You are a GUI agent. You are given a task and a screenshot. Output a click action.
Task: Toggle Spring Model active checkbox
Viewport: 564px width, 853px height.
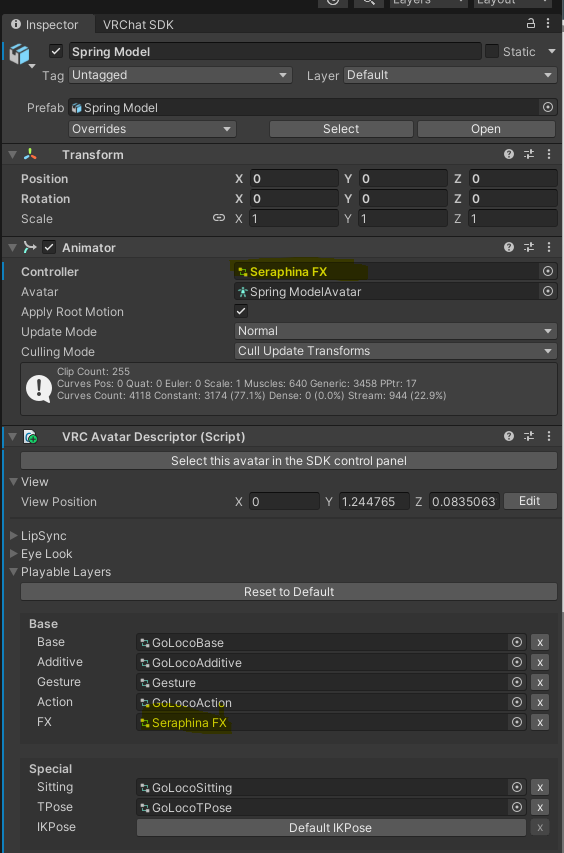[x=56, y=51]
